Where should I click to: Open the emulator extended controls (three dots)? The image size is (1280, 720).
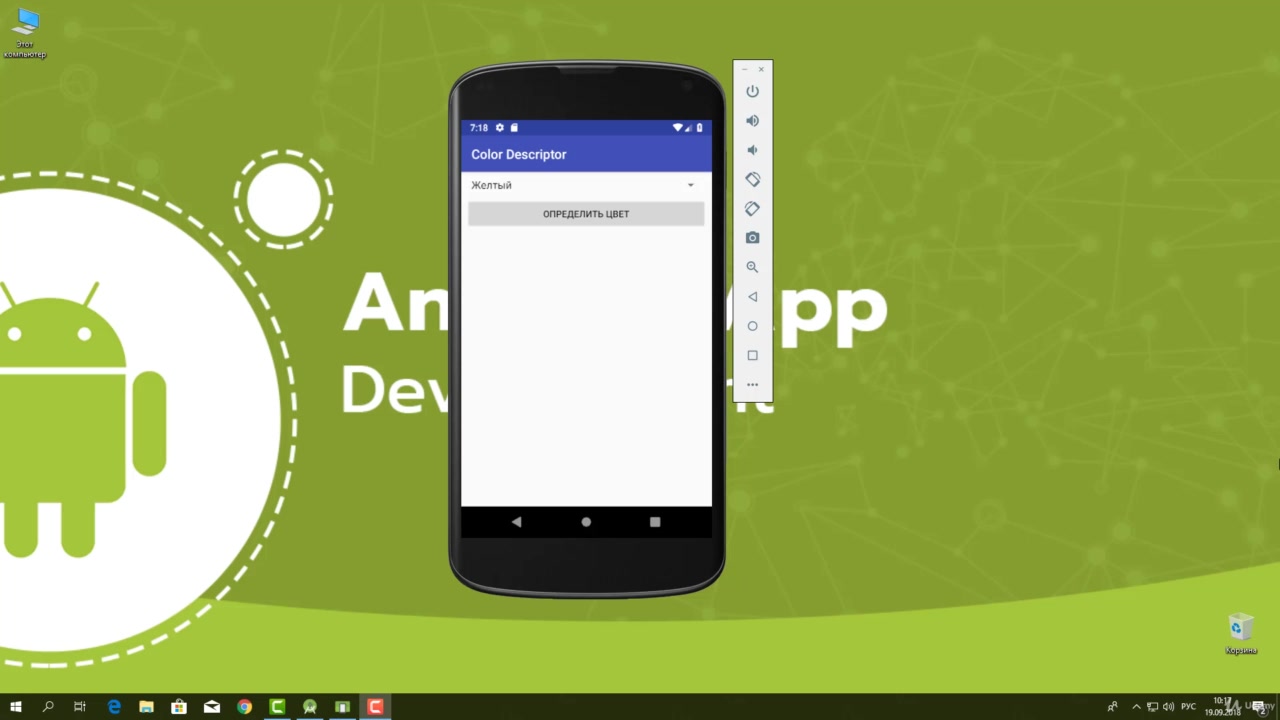(x=752, y=385)
